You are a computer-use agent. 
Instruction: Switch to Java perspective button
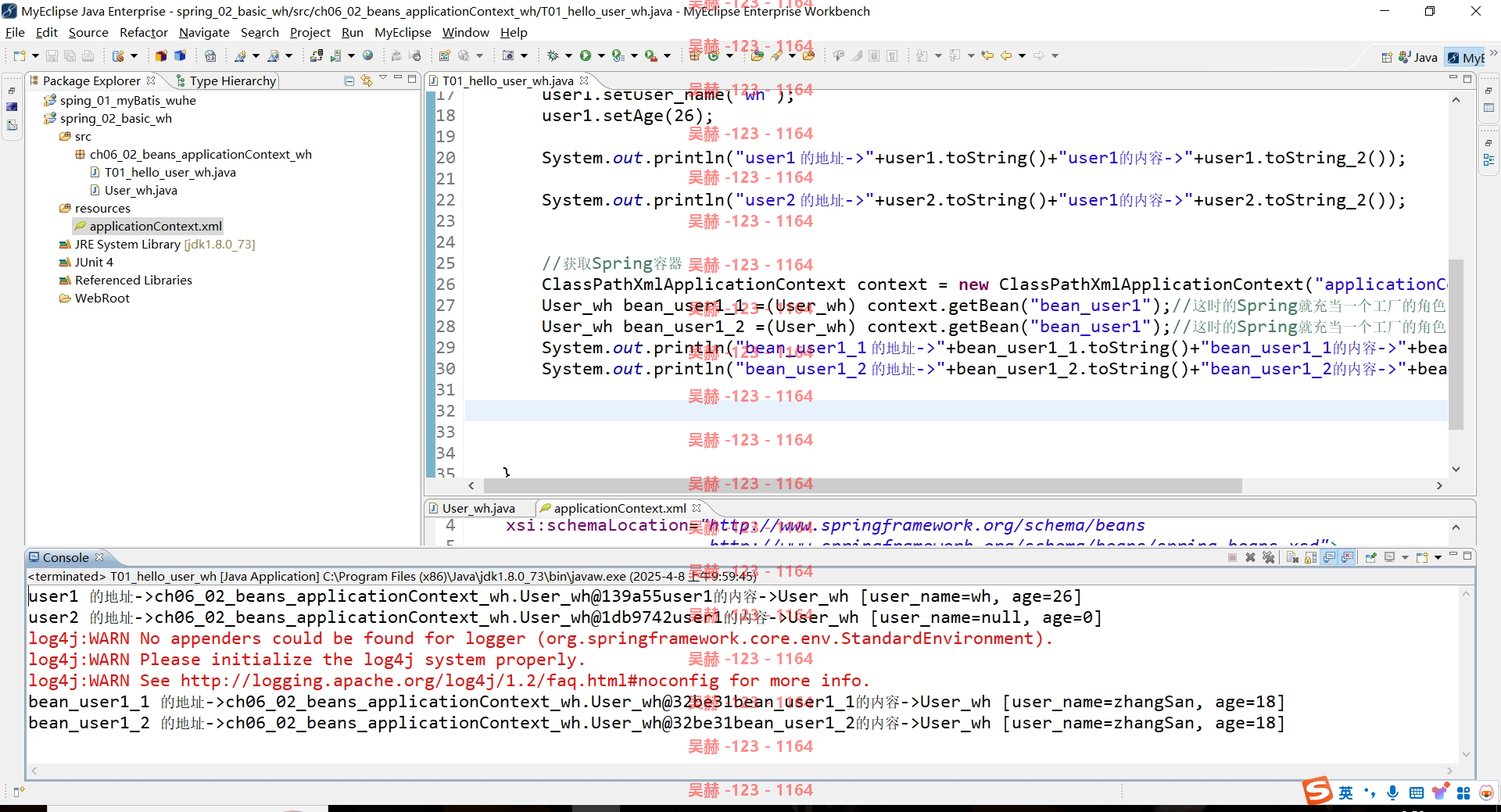point(1418,57)
